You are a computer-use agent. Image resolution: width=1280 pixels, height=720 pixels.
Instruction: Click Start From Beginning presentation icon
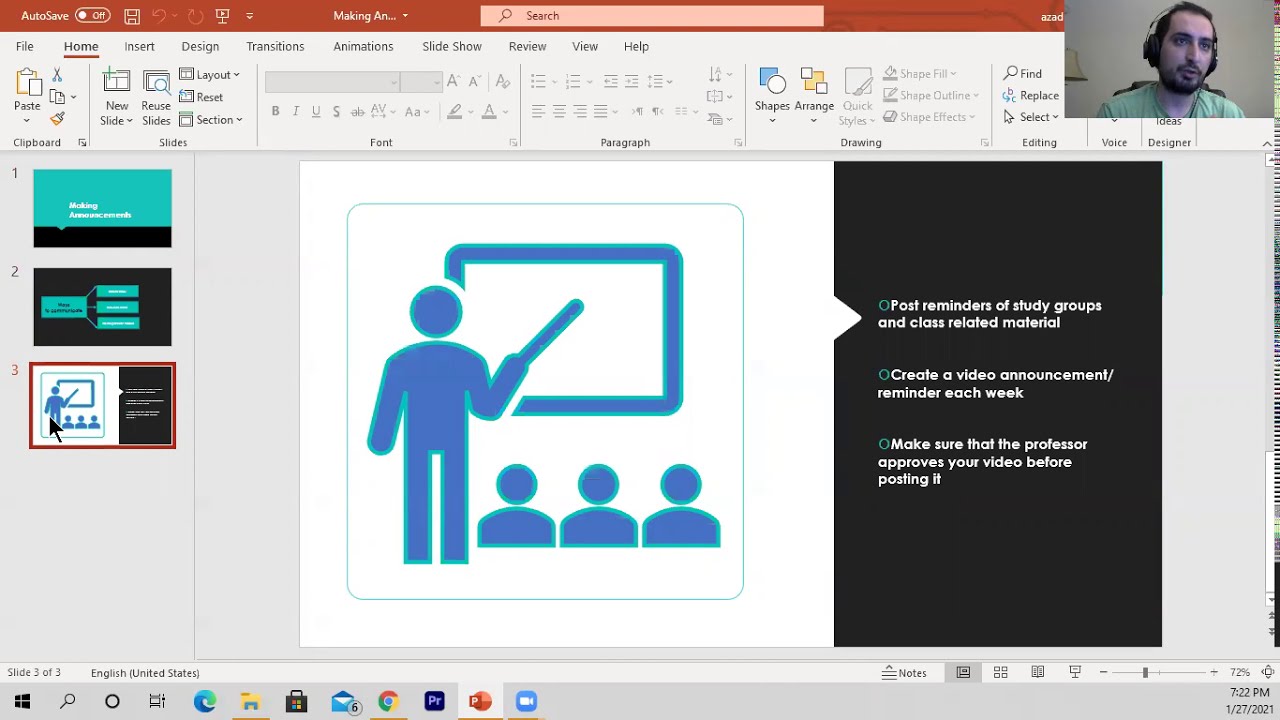point(222,15)
